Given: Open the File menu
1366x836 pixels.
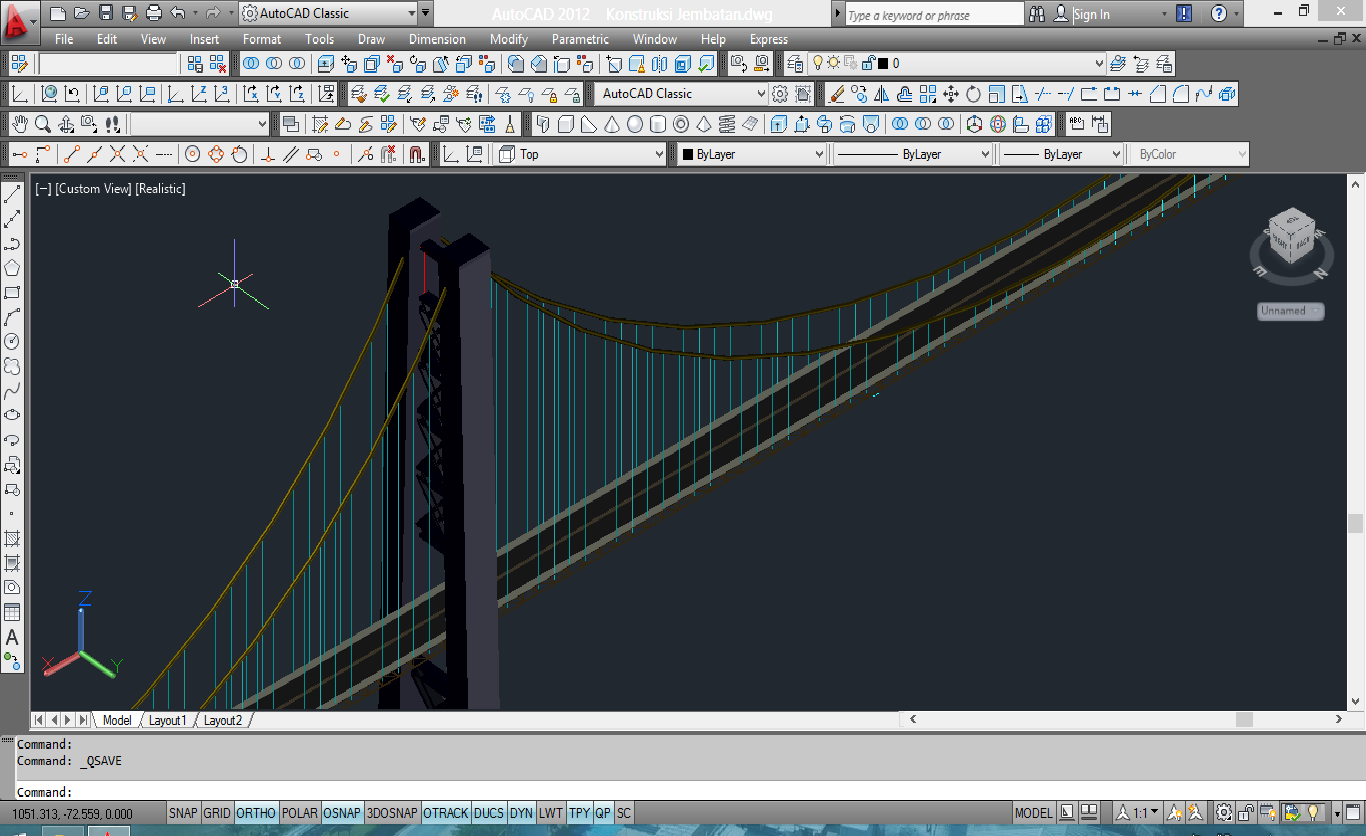Looking at the screenshot, I should click(x=64, y=39).
